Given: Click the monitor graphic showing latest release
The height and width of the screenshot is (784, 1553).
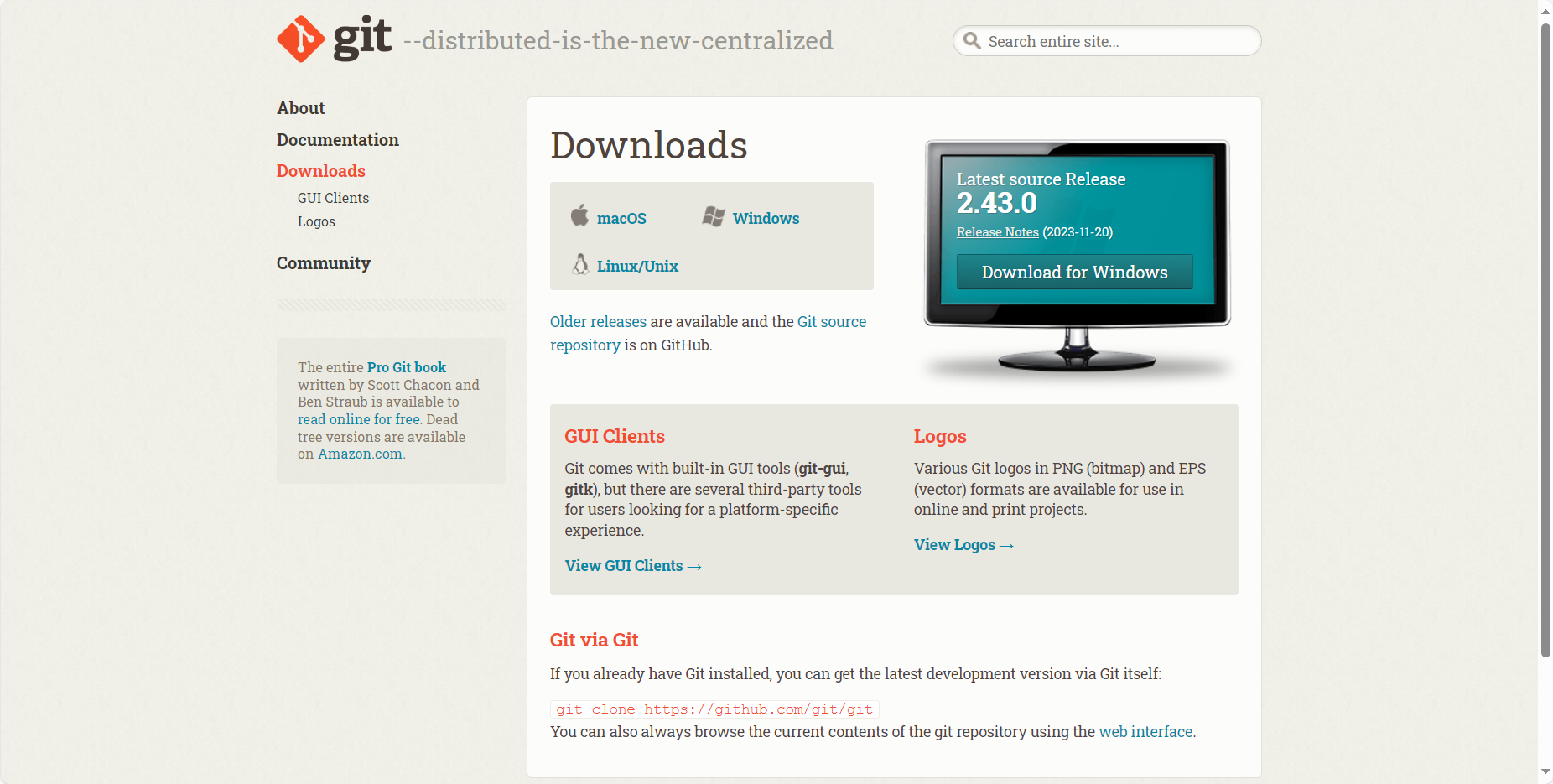Looking at the screenshot, I should point(1078,256).
